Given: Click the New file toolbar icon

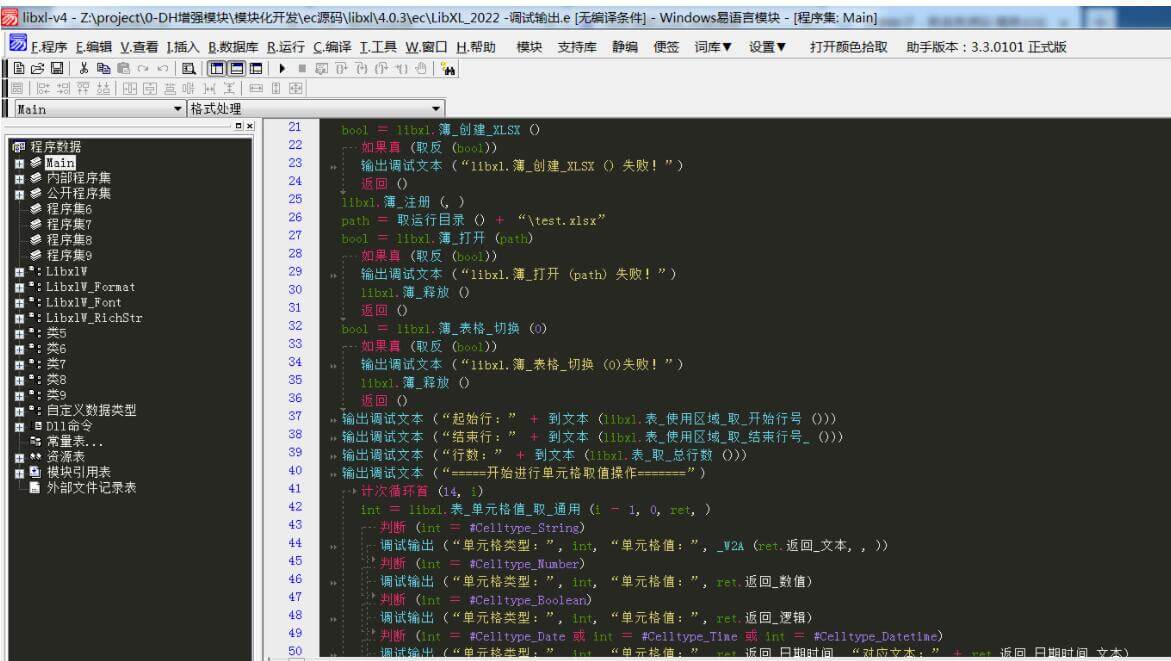Looking at the screenshot, I should tap(21, 68).
